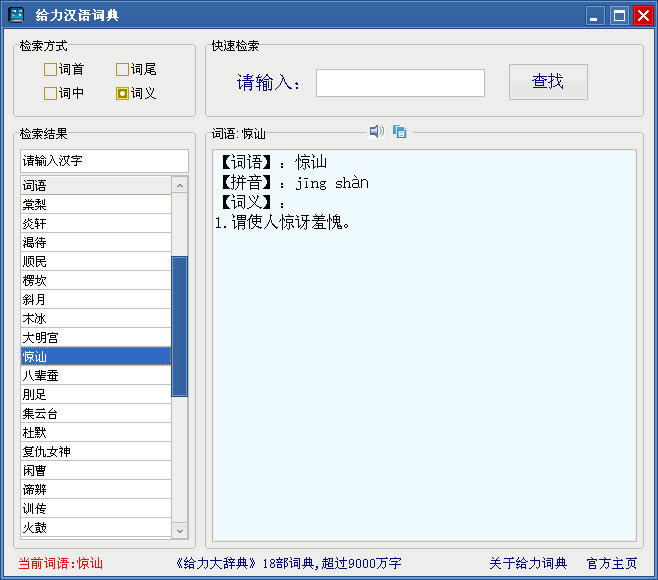Select 渴待 in the results list
Image resolution: width=658 pixels, height=580 pixels.
(x=96, y=243)
